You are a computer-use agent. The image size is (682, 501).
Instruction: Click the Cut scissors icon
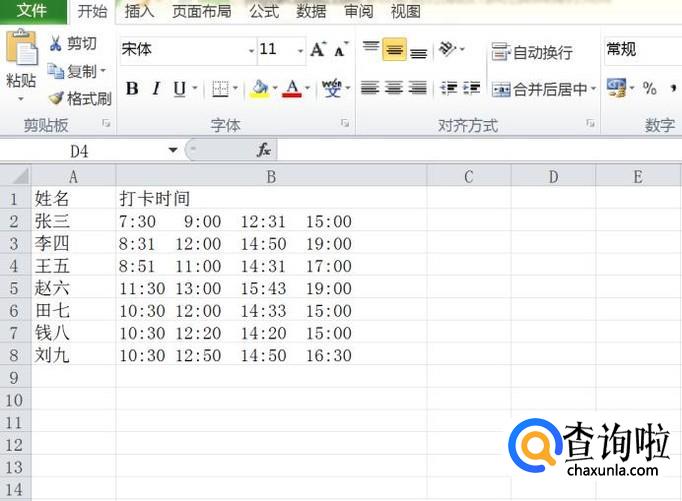pos(56,44)
